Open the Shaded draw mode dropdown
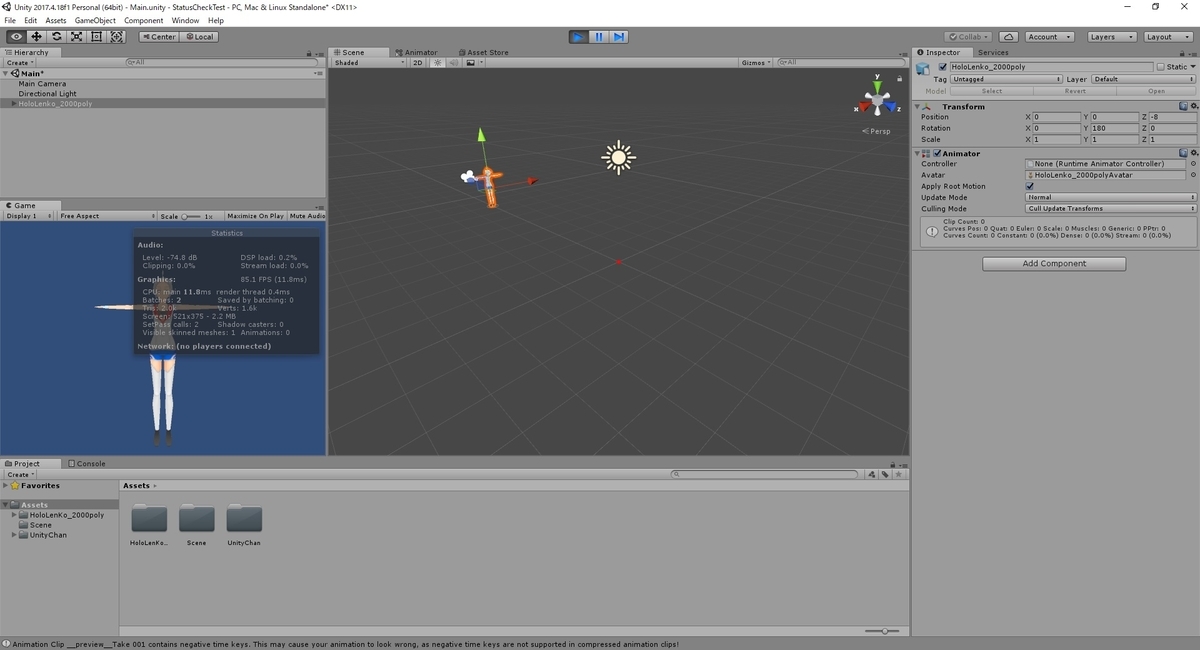Image resolution: width=1200 pixels, height=650 pixels. pos(369,62)
